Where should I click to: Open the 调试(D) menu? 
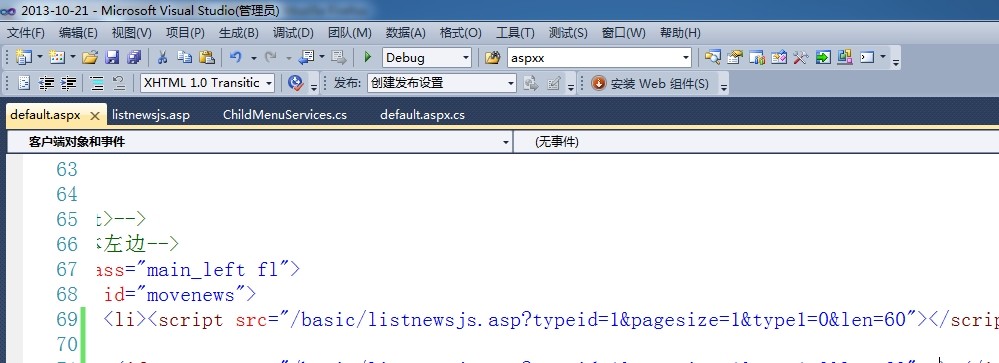click(293, 33)
